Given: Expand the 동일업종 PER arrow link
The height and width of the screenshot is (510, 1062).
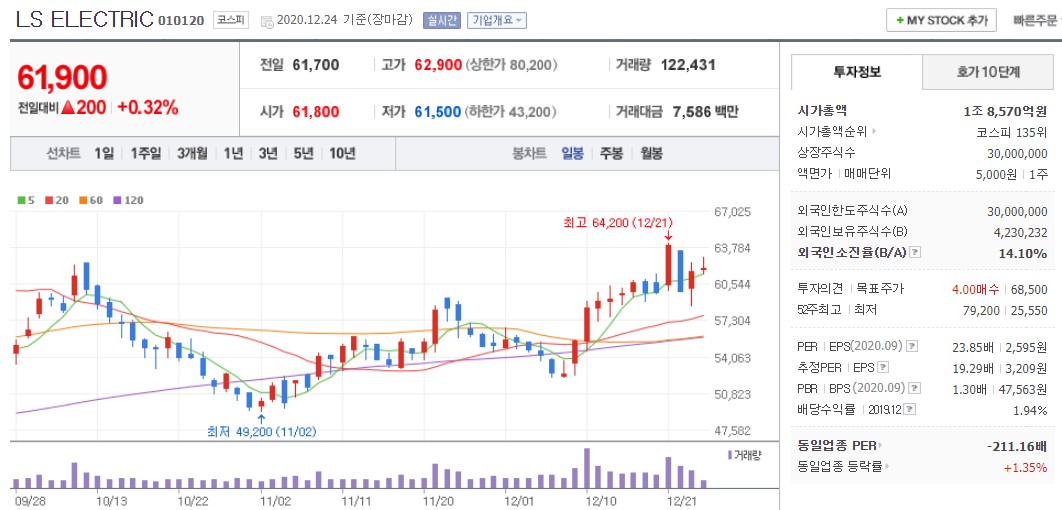Looking at the screenshot, I should click(x=881, y=446).
